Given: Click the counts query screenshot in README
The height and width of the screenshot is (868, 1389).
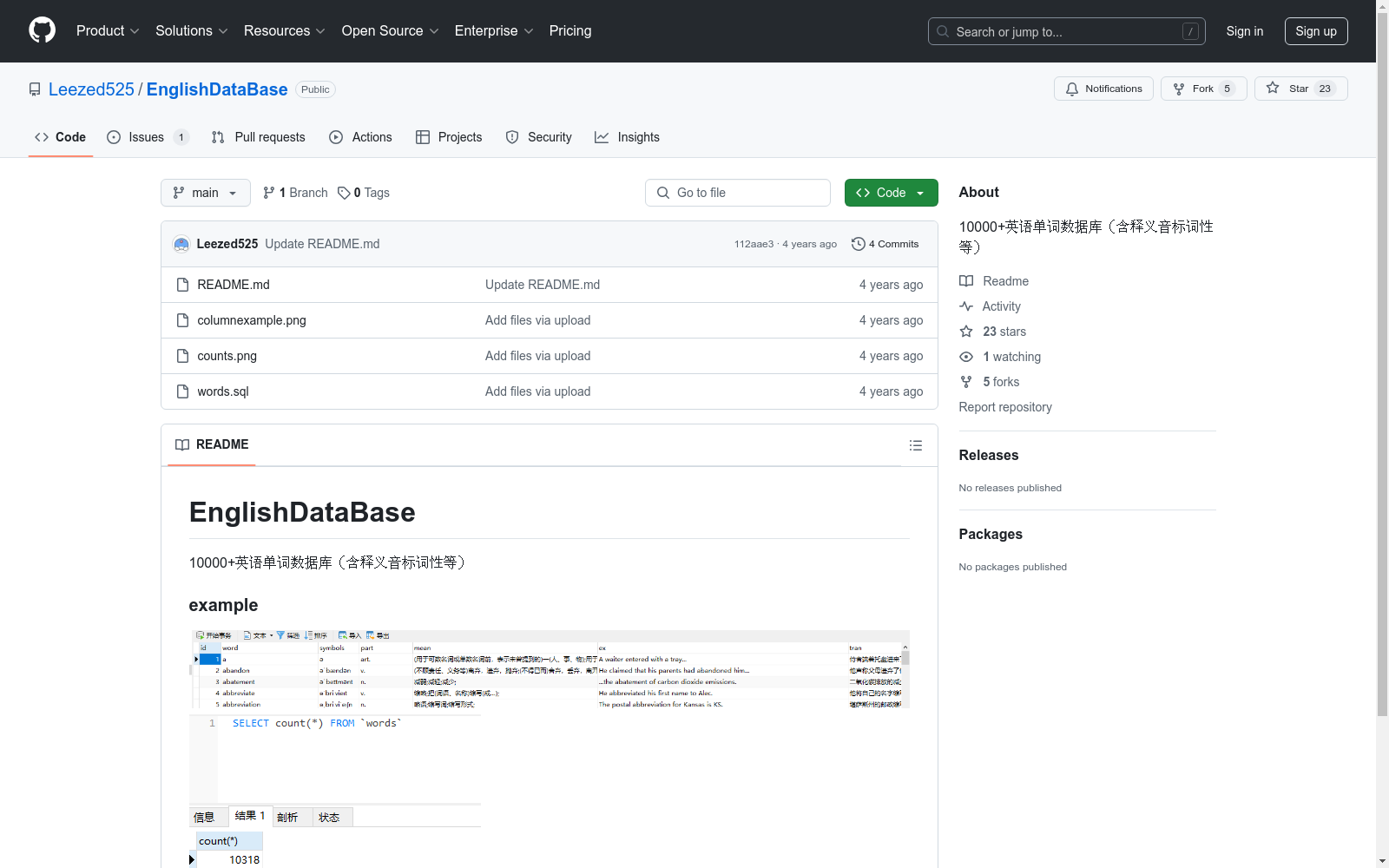Looking at the screenshot, I should click(x=335, y=791).
